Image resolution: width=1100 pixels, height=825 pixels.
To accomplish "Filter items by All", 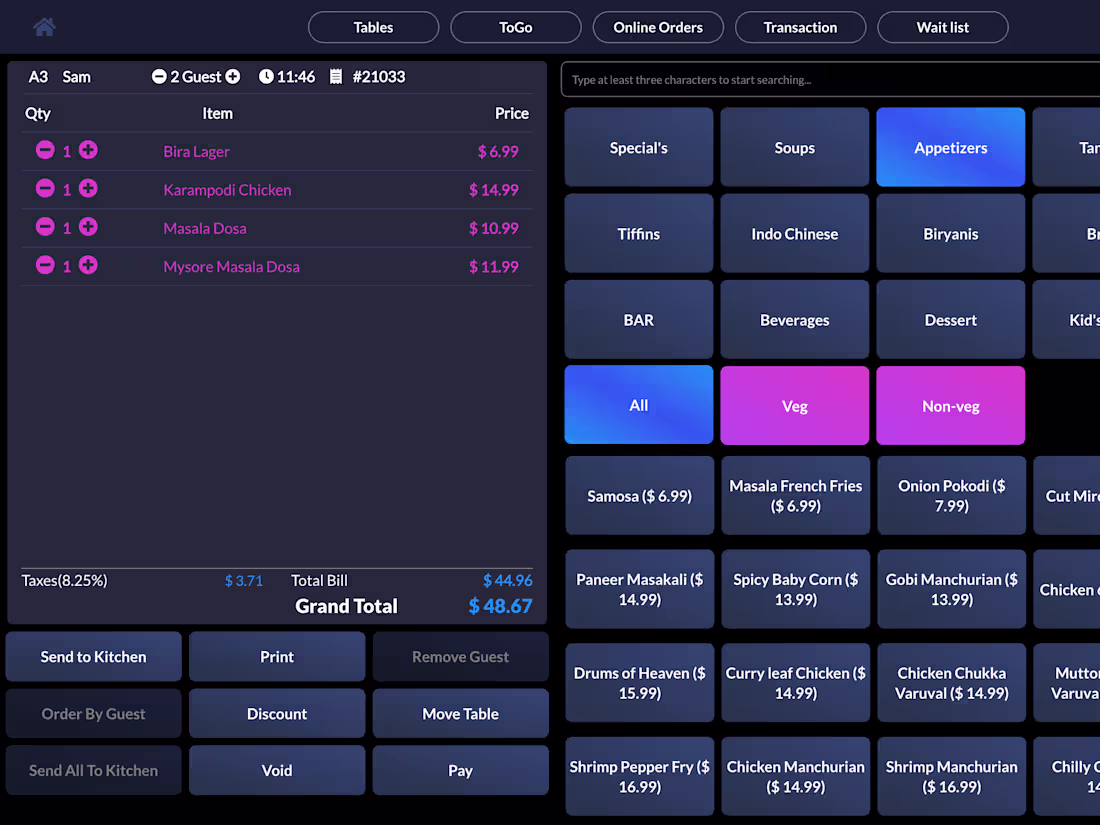I will pyautogui.click(x=638, y=405).
